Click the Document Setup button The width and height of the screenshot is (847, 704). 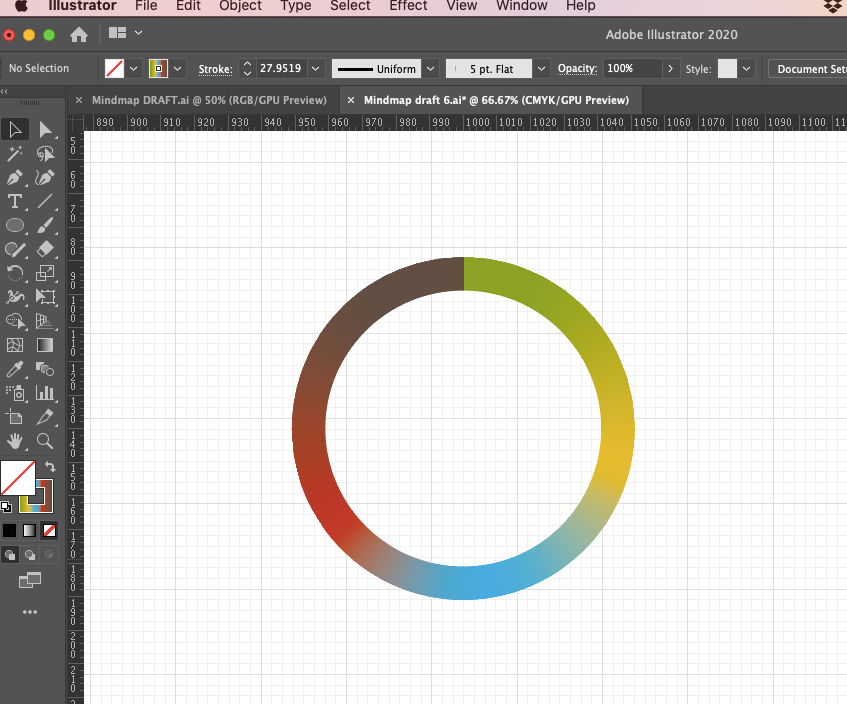tap(810, 69)
